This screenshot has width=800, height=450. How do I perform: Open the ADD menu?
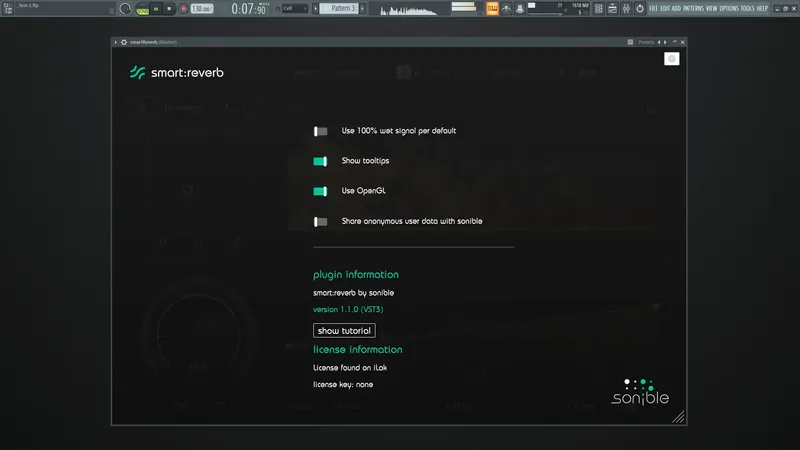676,9
